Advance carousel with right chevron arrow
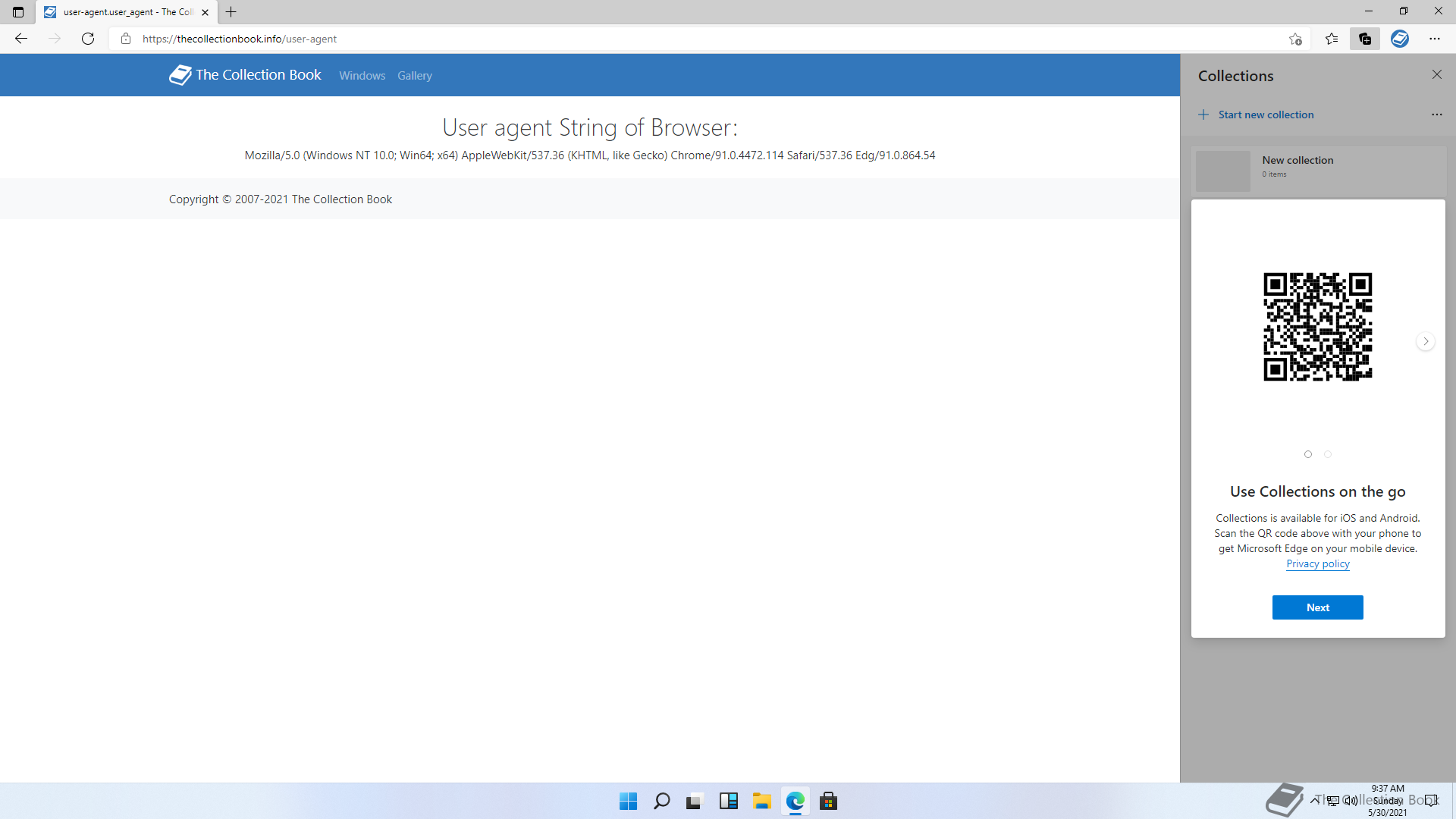1456x819 pixels. 1426,341
